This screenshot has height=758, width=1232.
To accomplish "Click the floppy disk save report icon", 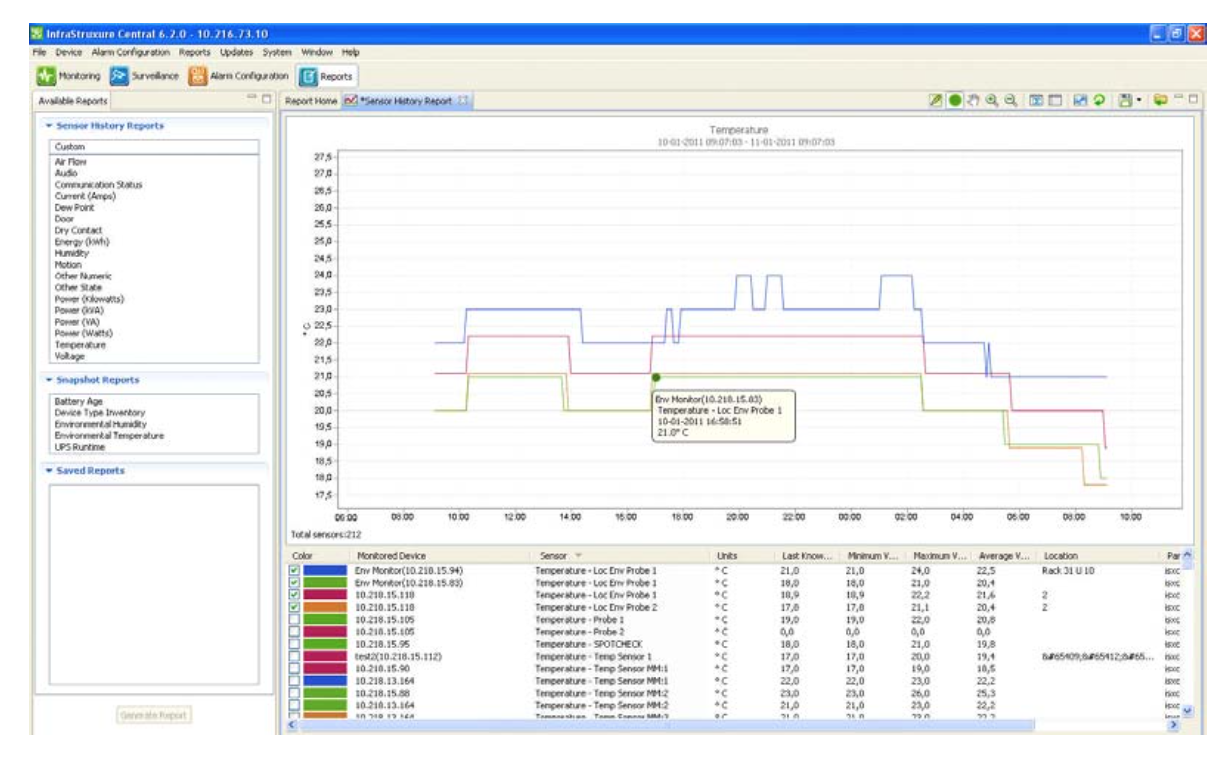I will [1126, 101].
